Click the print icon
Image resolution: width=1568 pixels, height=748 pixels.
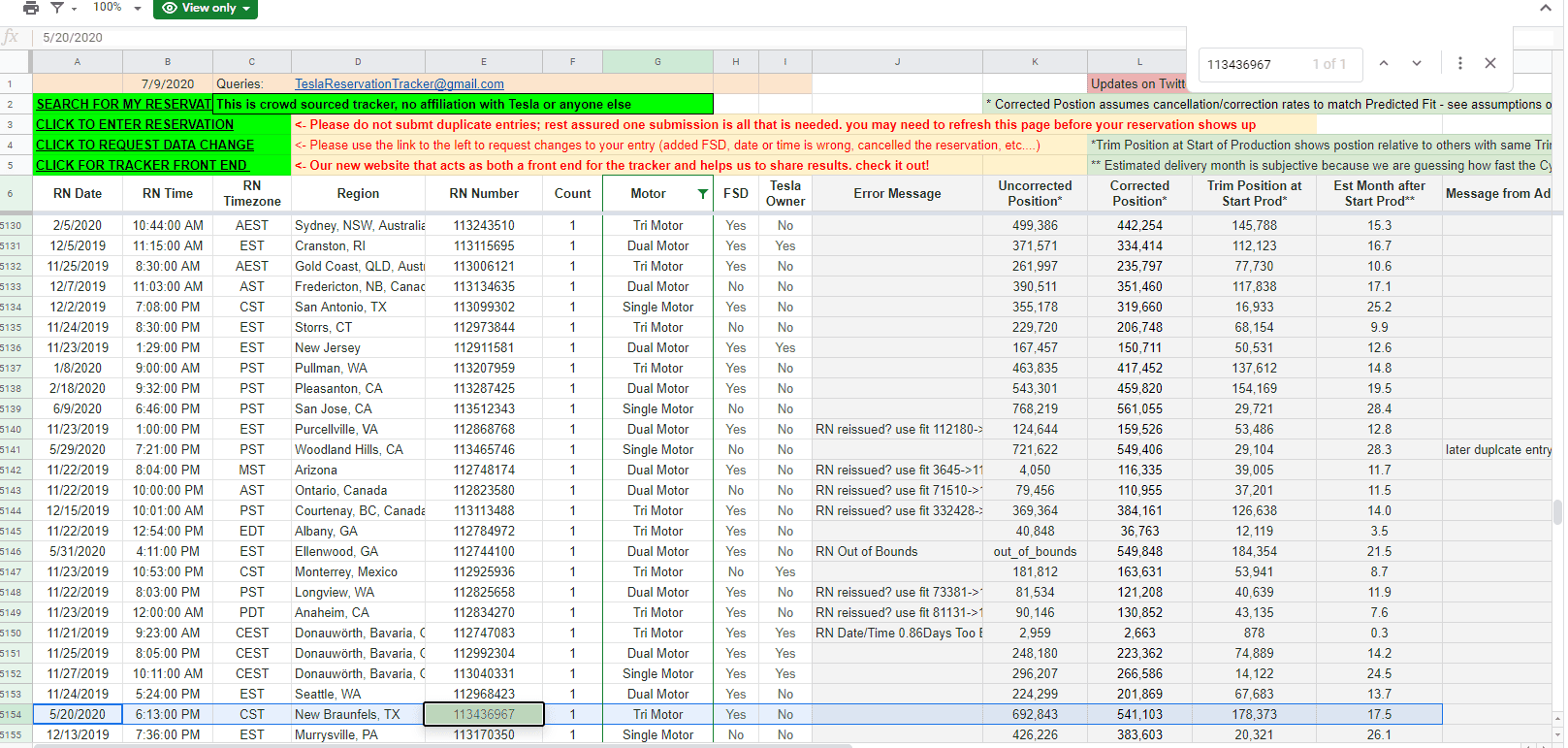click(x=31, y=8)
